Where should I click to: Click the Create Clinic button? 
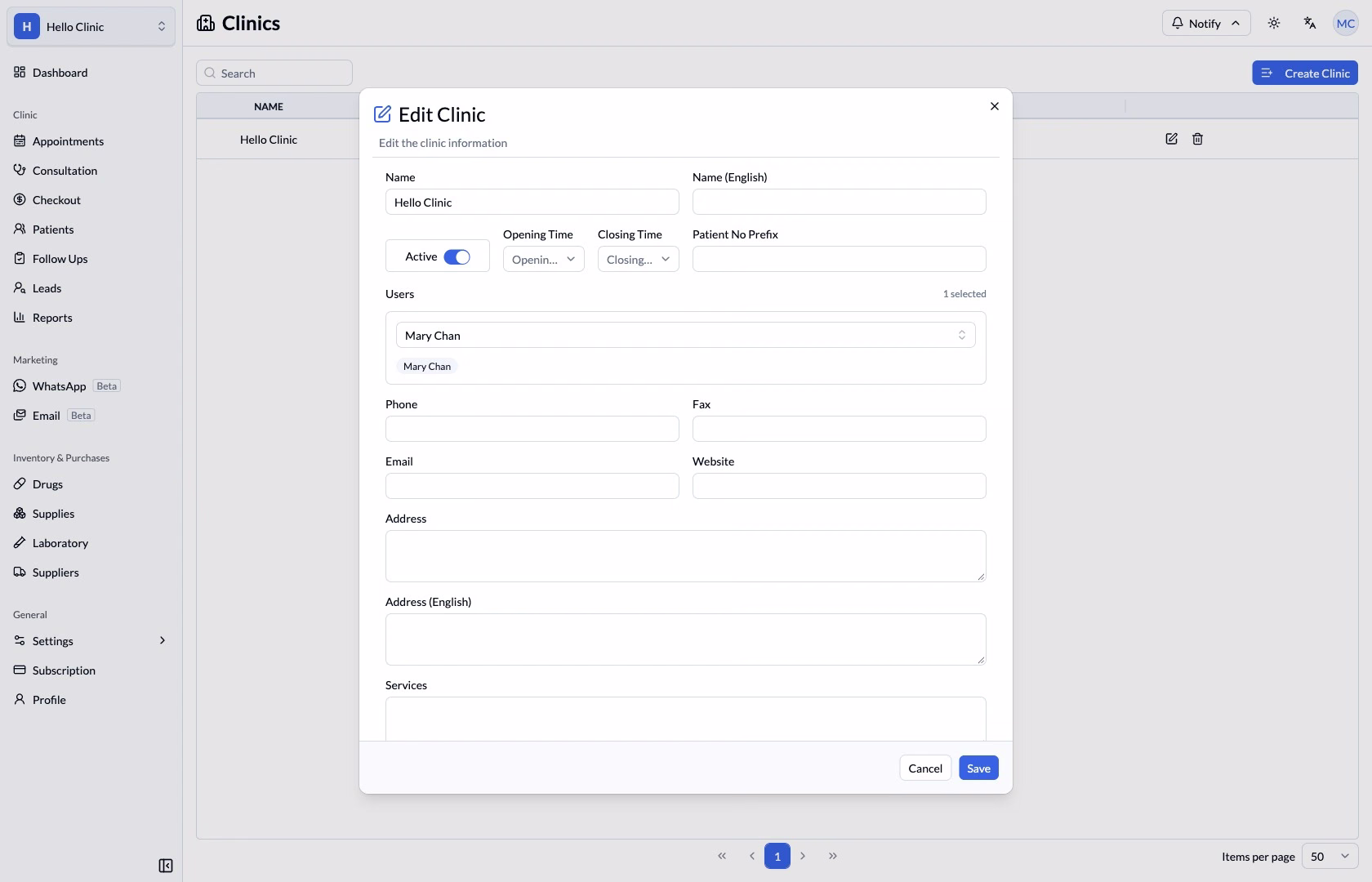pos(1305,73)
